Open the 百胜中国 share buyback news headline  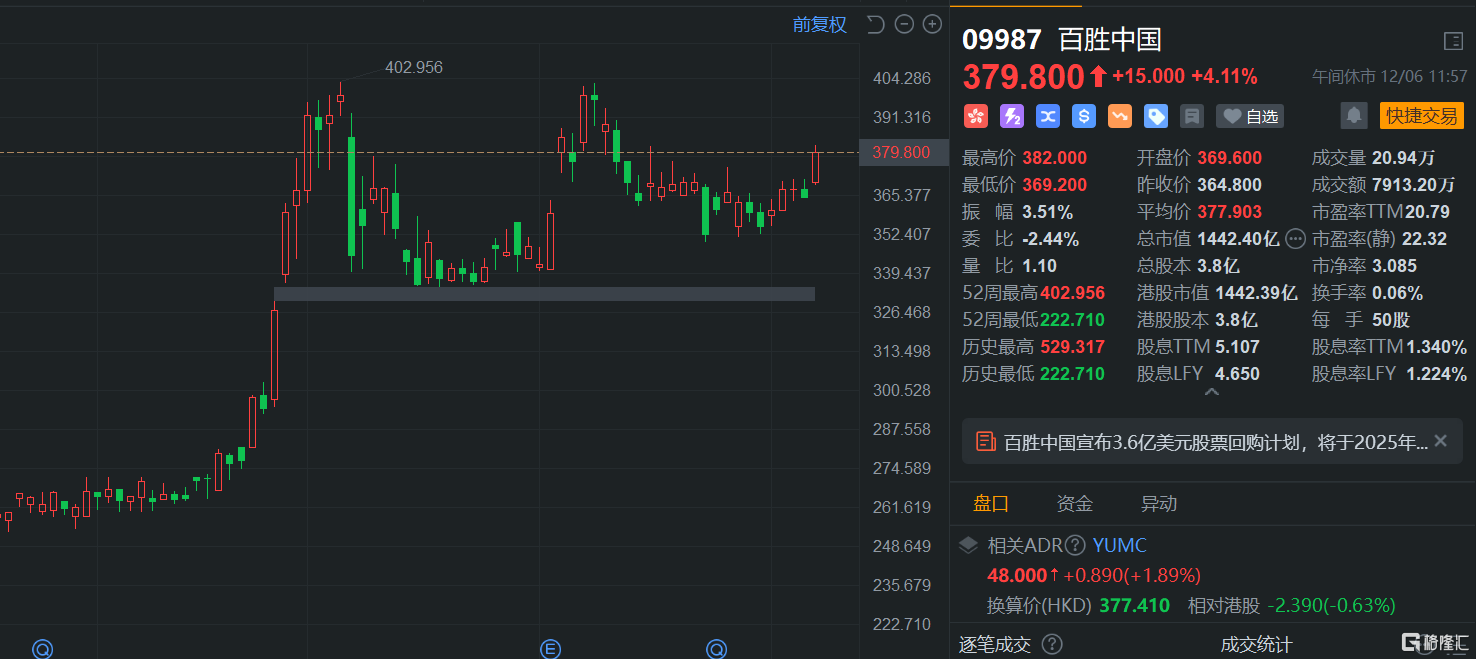[x=1216, y=442]
